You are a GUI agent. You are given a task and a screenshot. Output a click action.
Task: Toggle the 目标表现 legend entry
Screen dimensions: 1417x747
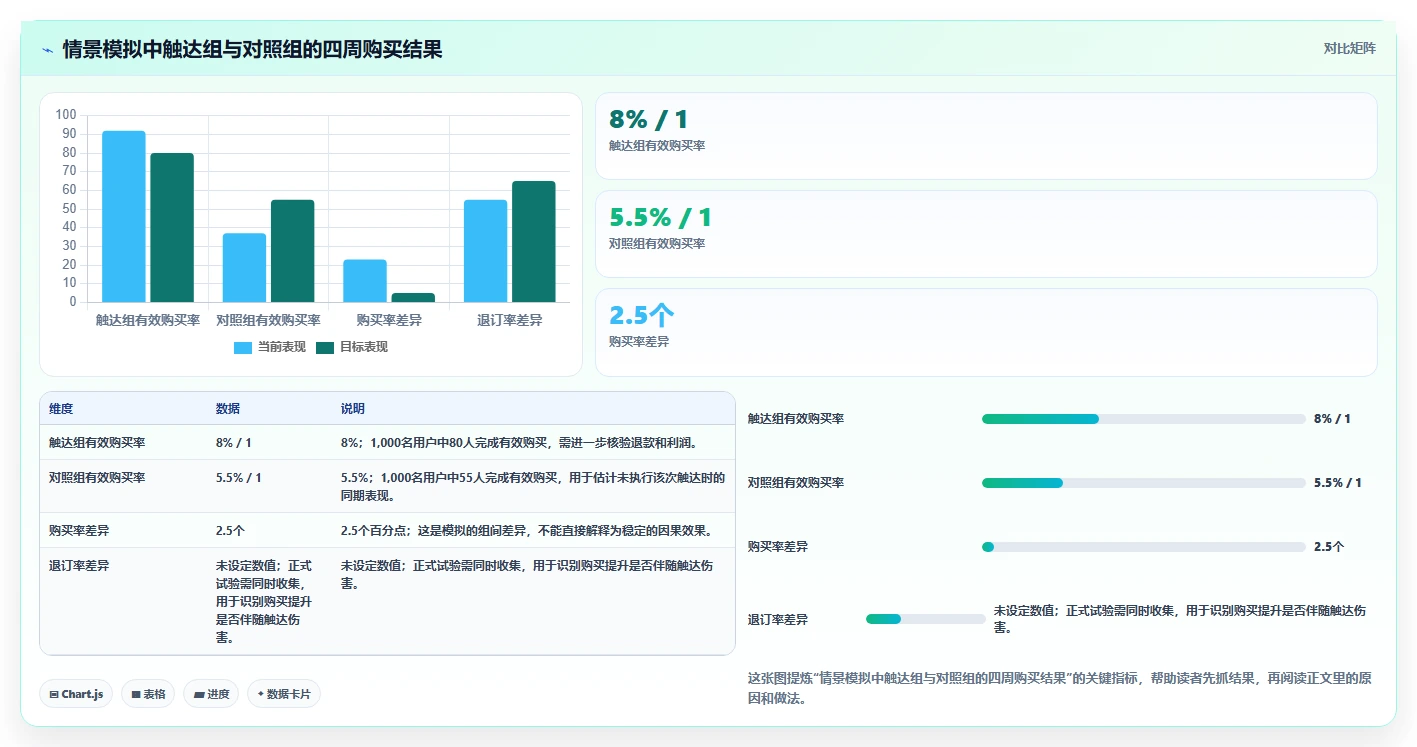(352, 347)
